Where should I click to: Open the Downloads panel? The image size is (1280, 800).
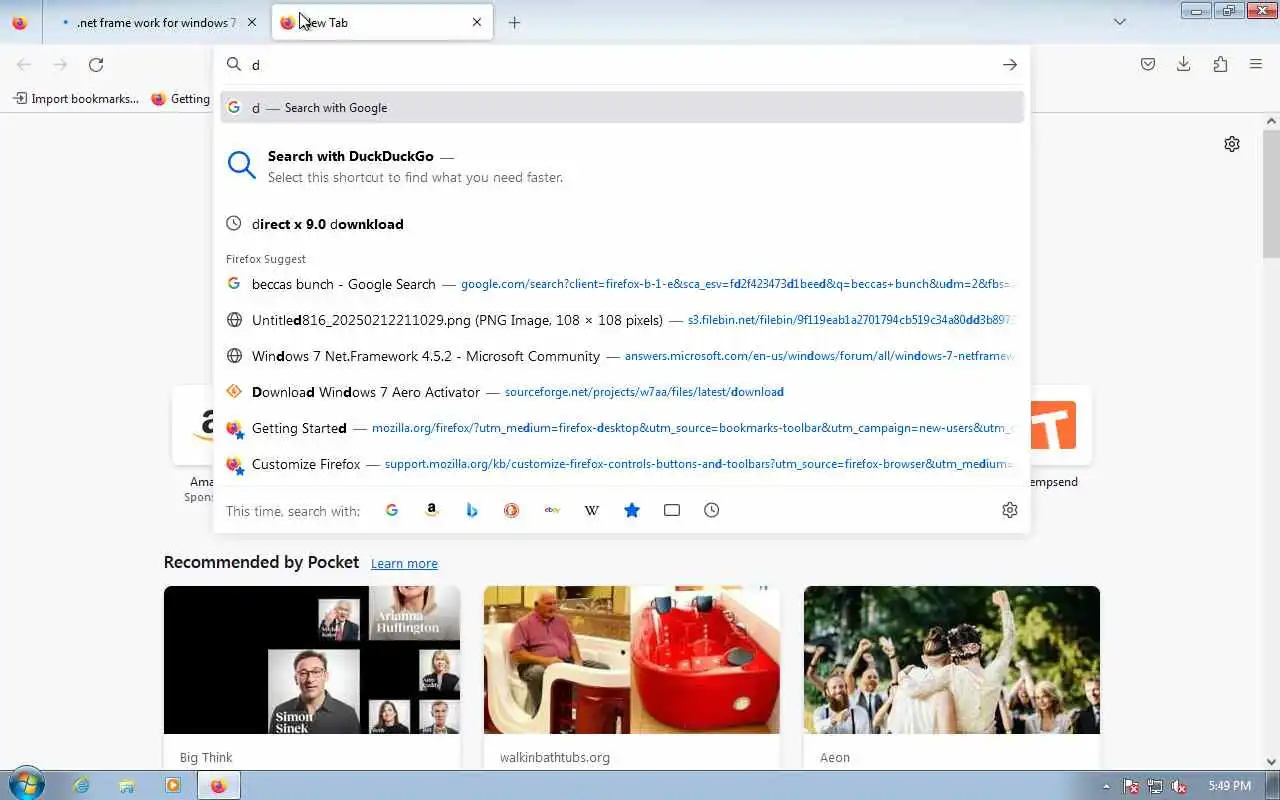(x=1184, y=64)
